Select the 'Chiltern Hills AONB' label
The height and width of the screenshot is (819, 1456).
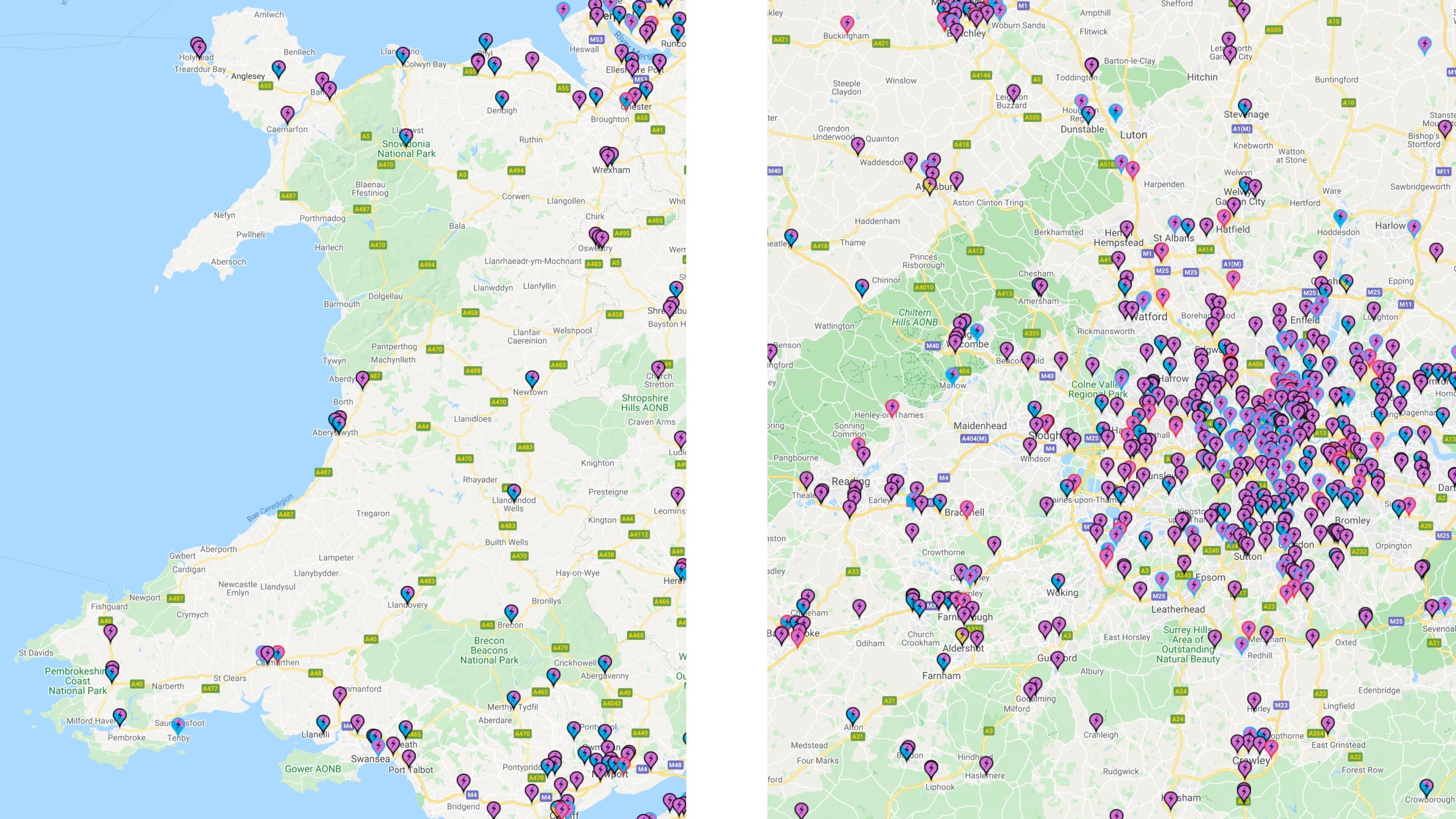pos(915,317)
